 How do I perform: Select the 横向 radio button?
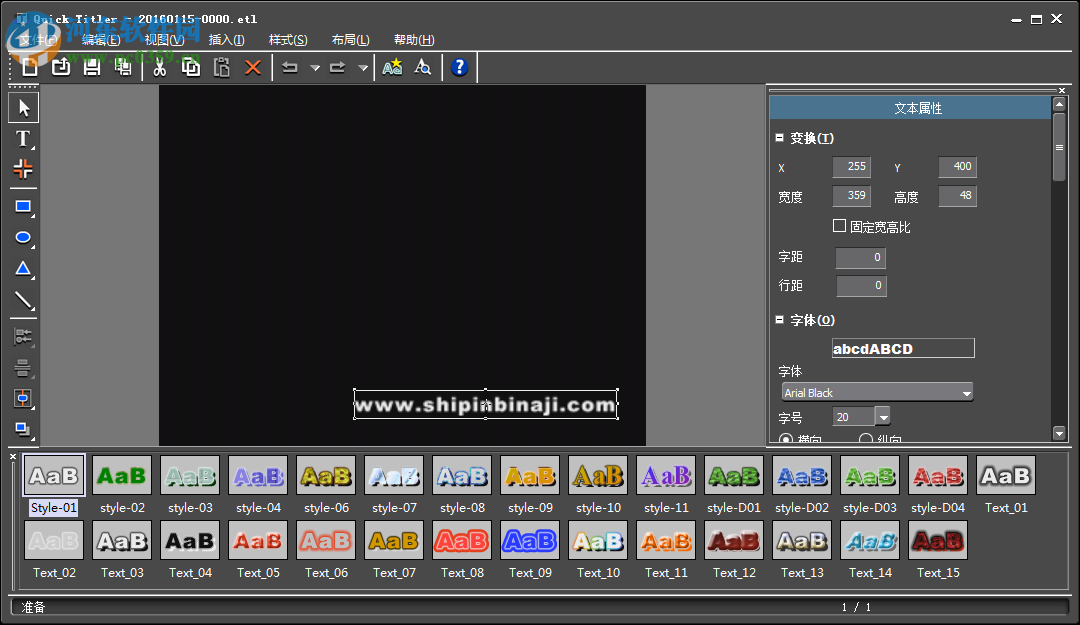(785, 439)
